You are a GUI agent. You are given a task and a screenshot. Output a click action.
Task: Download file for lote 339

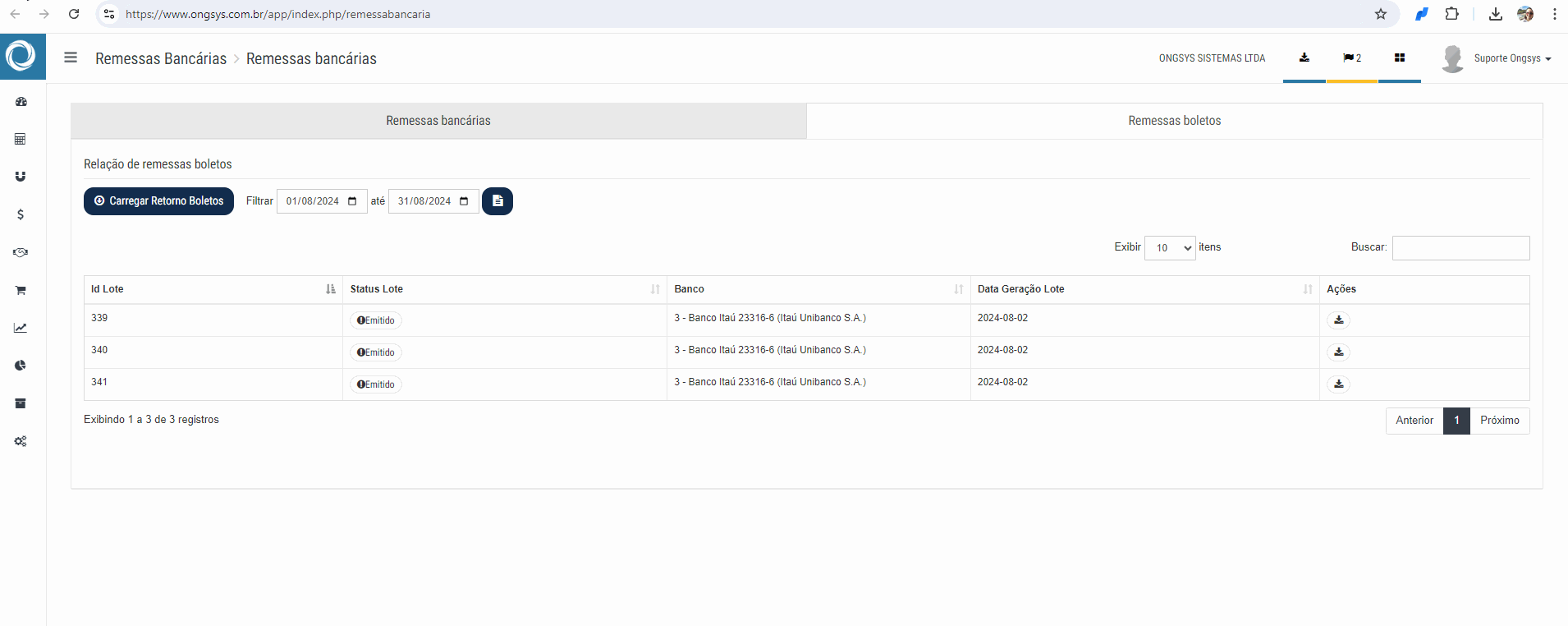pyautogui.click(x=1339, y=320)
